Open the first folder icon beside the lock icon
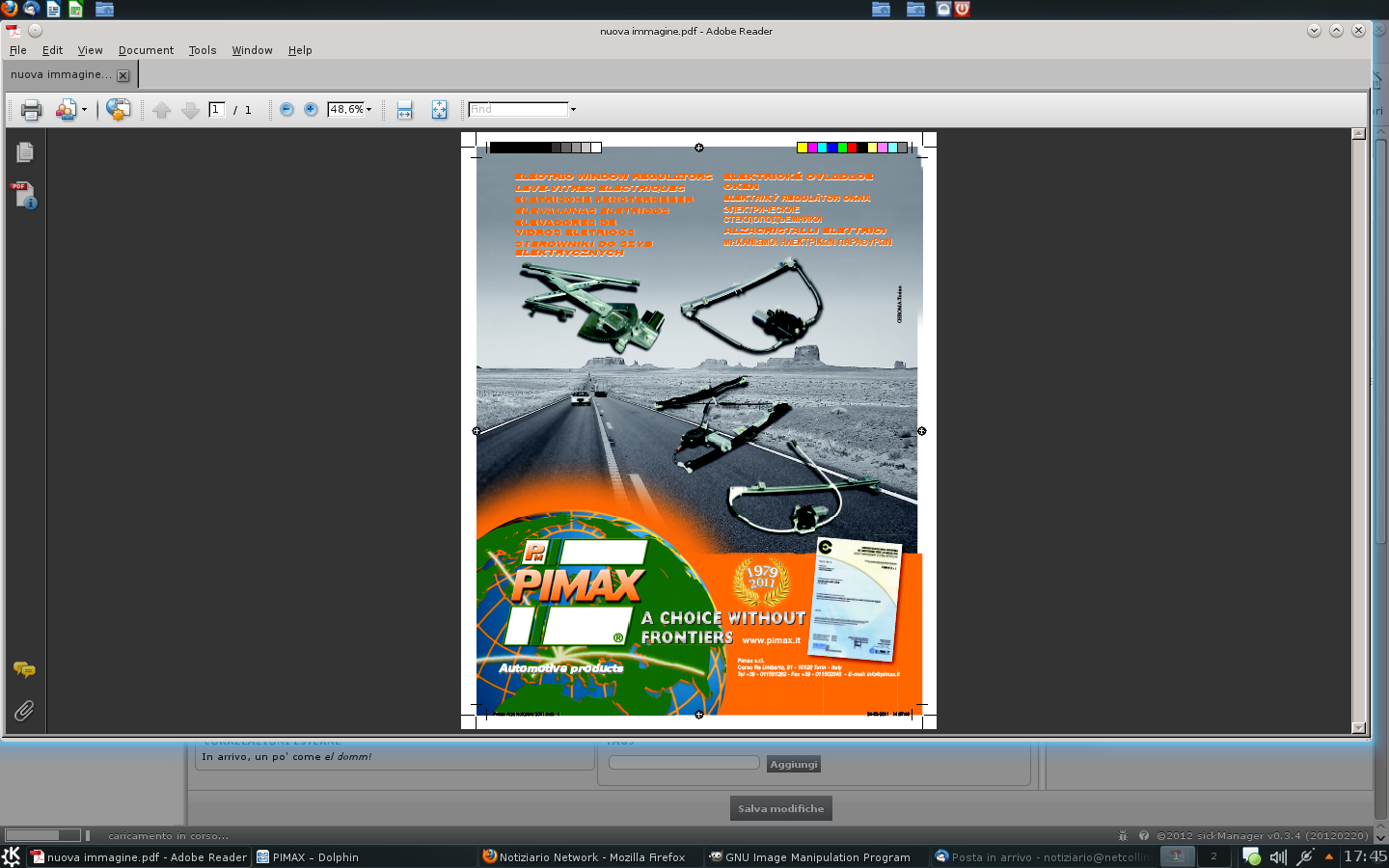 click(x=881, y=9)
